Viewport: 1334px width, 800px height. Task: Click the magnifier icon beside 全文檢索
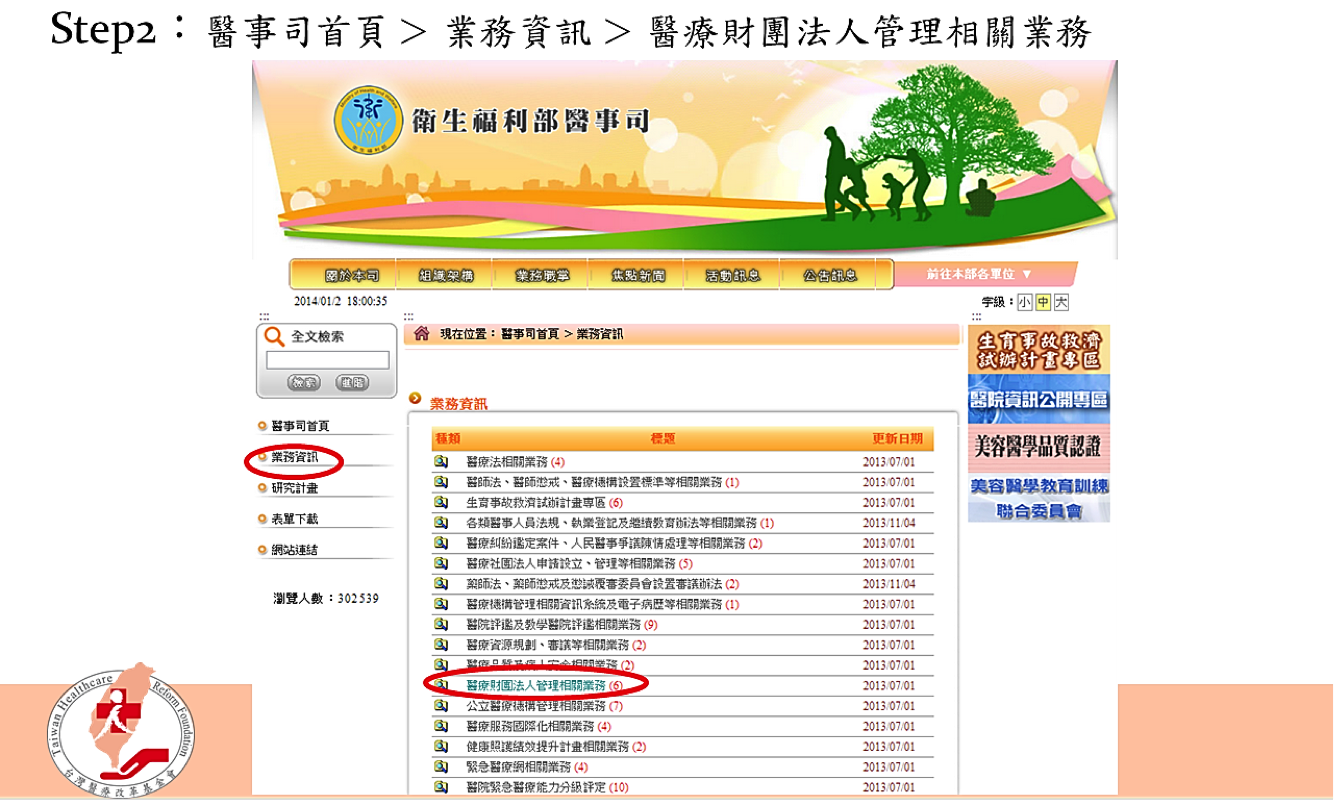tap(275, 337)
